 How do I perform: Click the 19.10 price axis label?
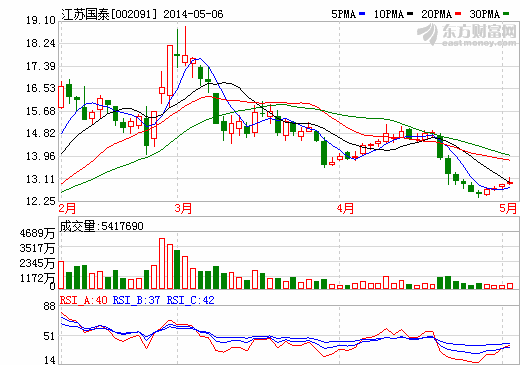41,20
